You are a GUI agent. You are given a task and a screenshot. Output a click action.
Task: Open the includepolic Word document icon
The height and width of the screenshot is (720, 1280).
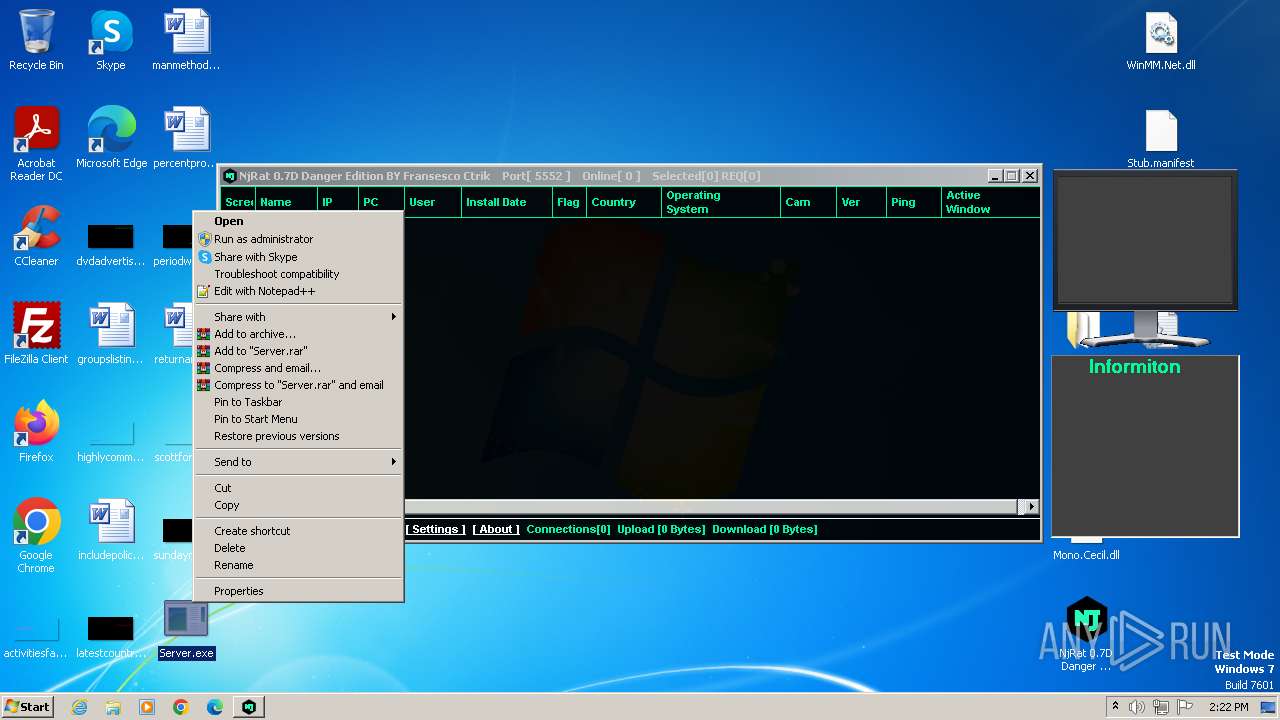point(111,530)
